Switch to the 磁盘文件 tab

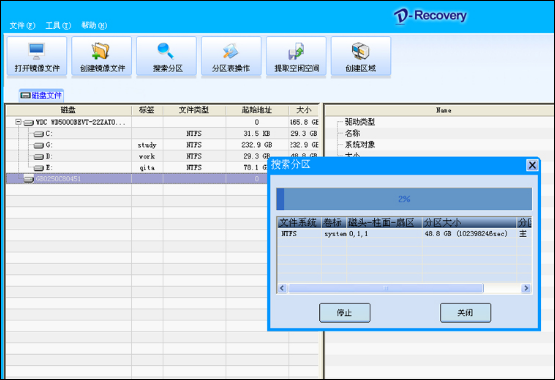[x=41, y=95]
